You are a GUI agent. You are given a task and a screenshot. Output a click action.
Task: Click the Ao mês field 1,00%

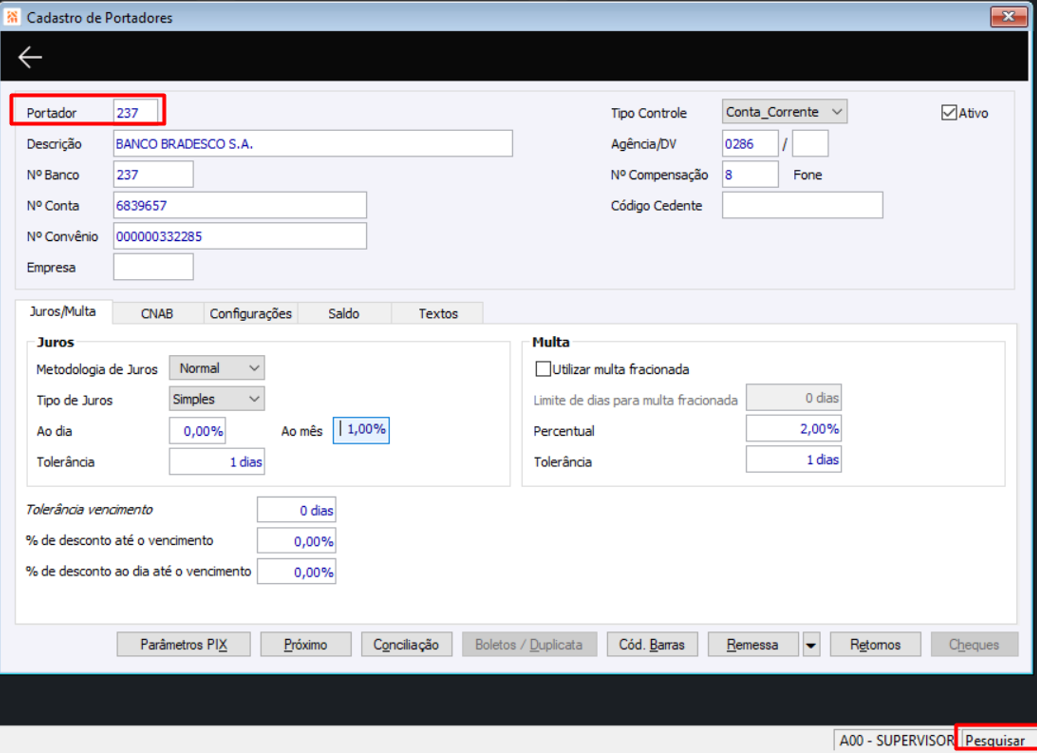[361, 430]
